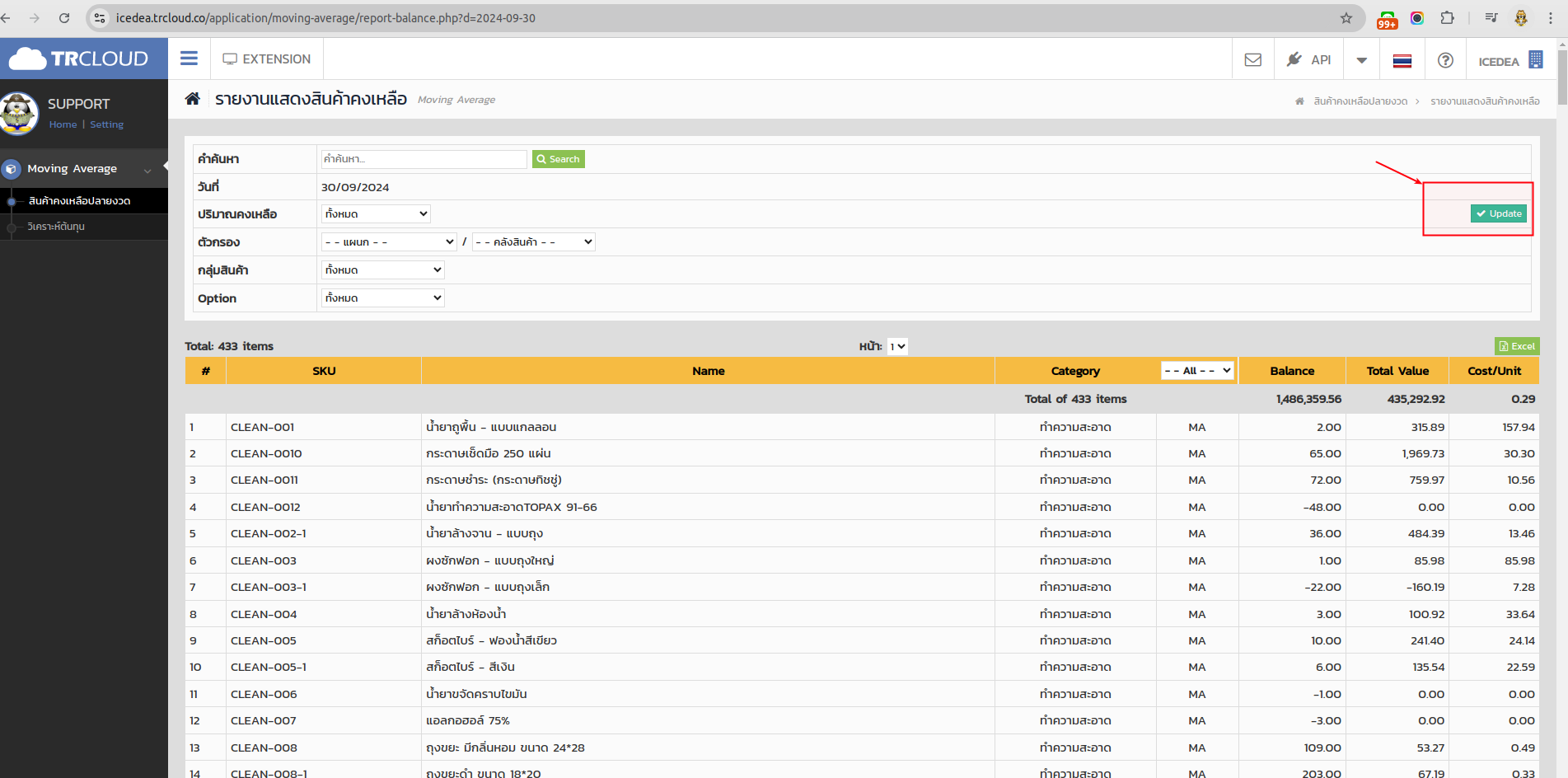This screenshot has width=1568, height=778.
Task: Open the green 99+ extension icon
Action: [1387, 19]
